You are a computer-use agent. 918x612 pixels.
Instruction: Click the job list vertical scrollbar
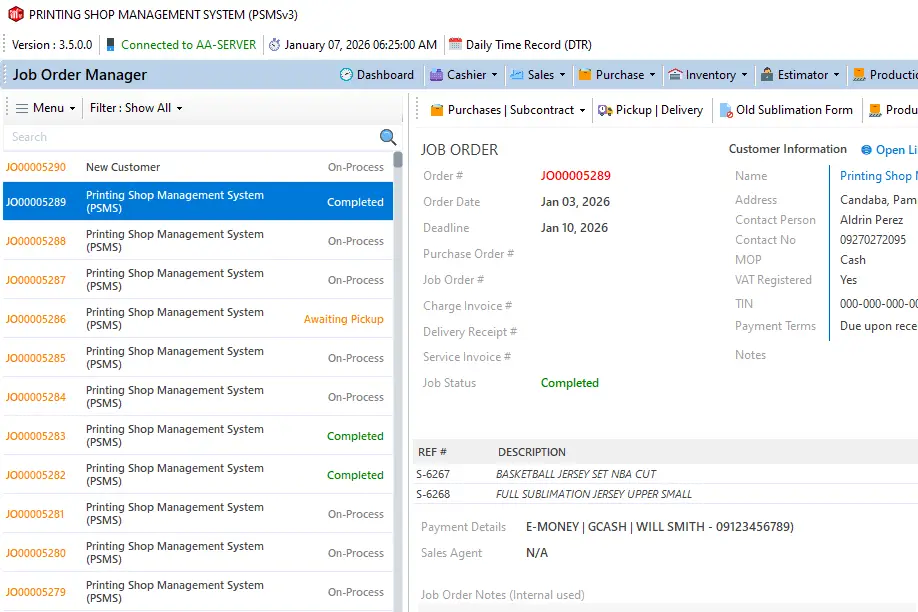click(x=398, y=380)
